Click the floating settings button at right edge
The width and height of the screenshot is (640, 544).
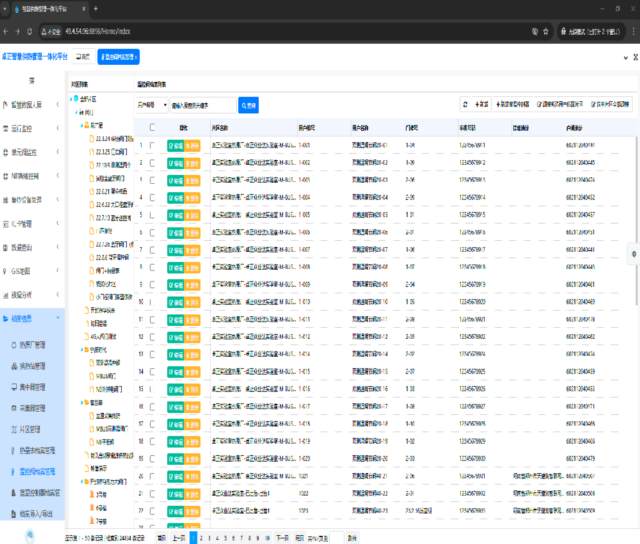(634, 254)
